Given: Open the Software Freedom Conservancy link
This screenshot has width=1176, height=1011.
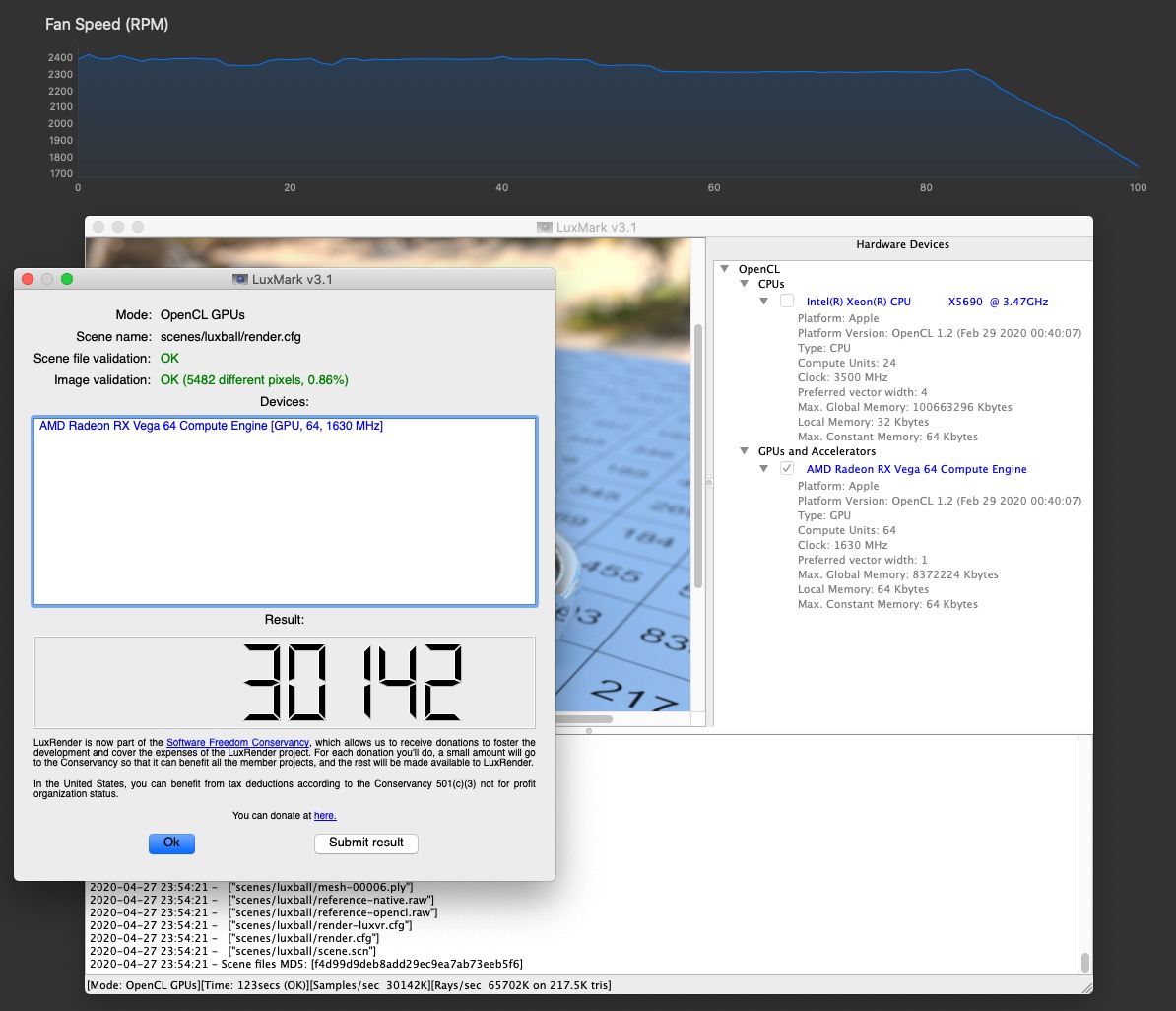Looking at the screenshot, I should point(237,742).
